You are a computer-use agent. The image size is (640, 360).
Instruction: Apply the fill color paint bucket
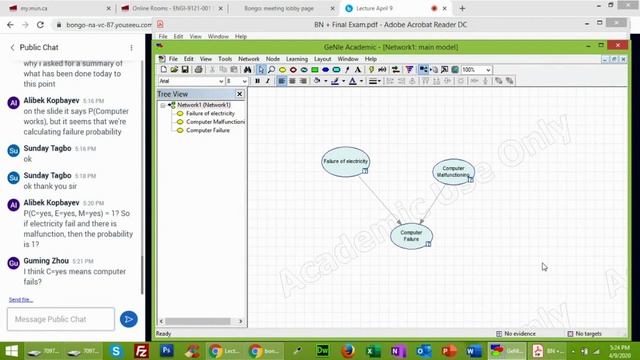click(317, 81)
